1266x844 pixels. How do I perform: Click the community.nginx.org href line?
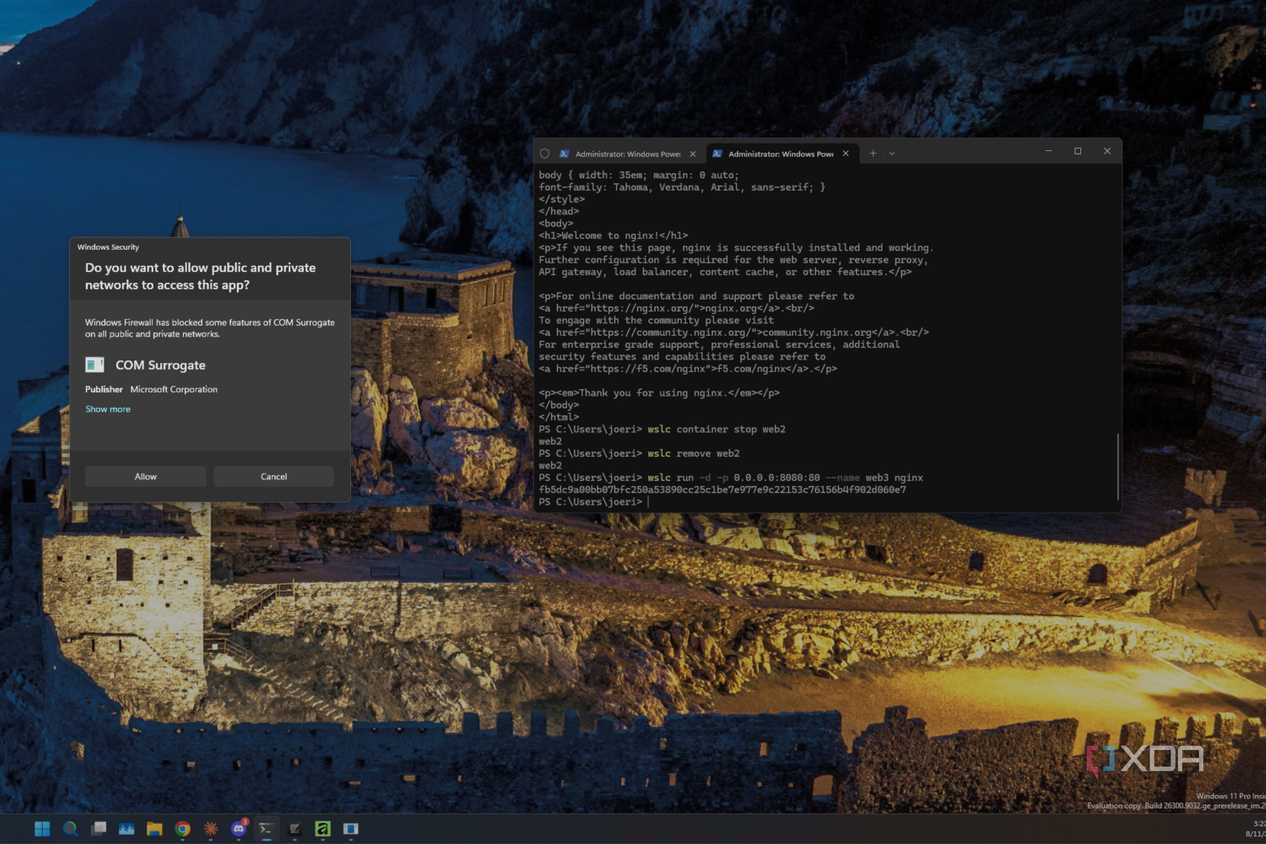(x=734, y=332)
